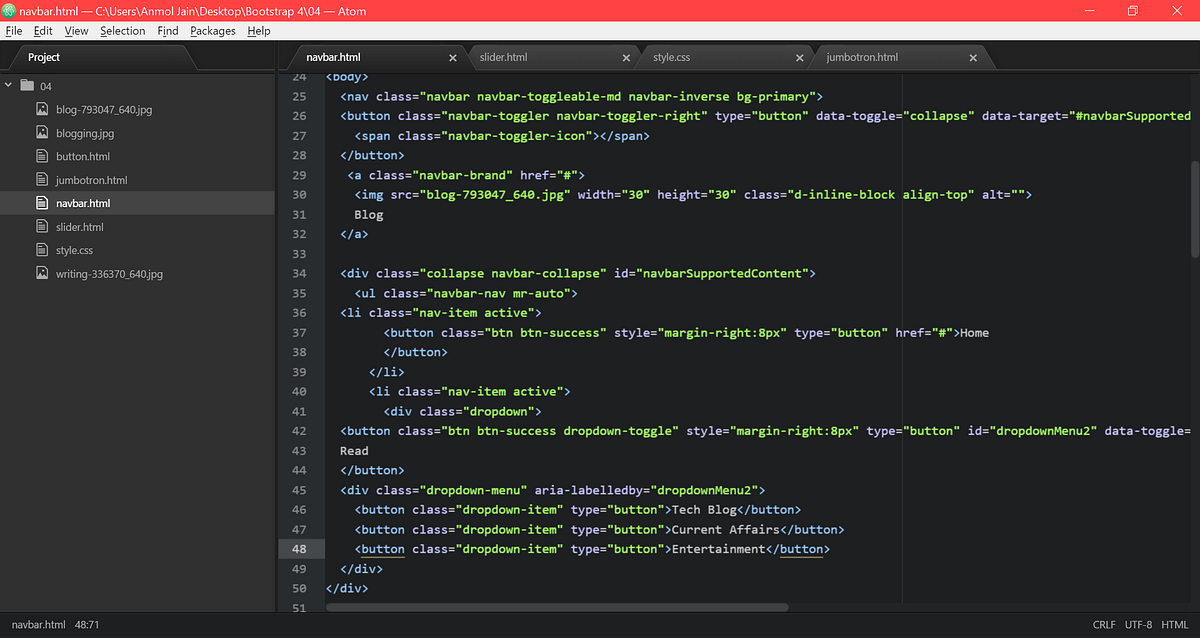Viewport: 1200px width, 638px height.
Task: Open grammar selector showing HTML
Action: point(1173,624)
